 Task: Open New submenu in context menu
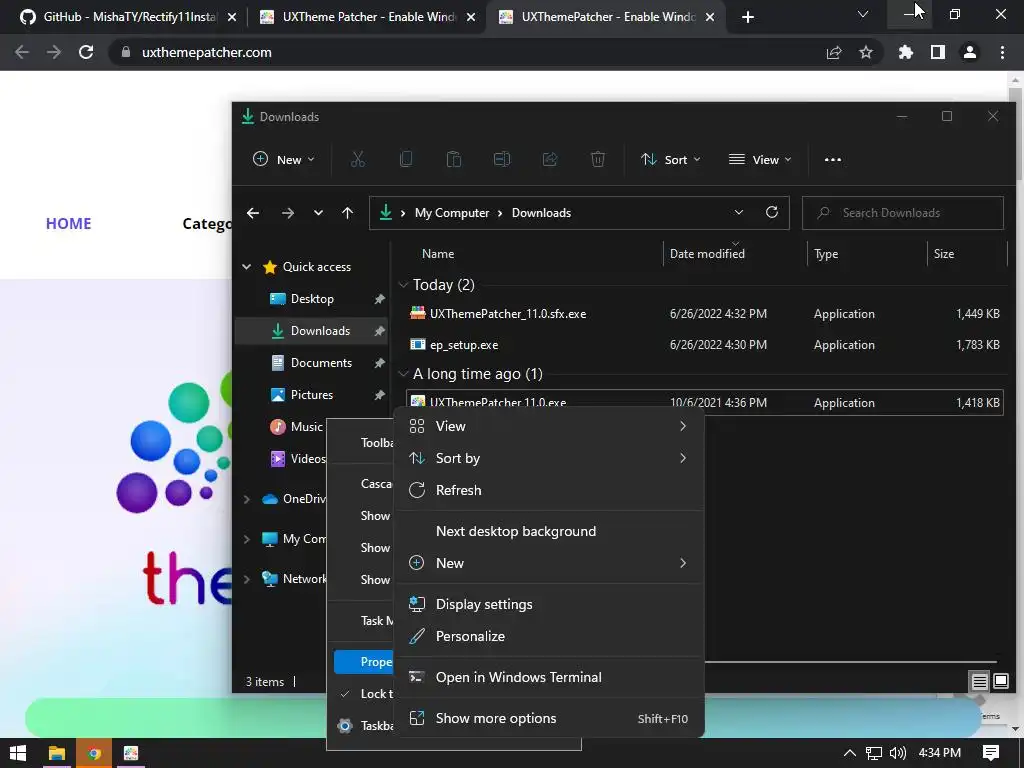tap(549, 563)
